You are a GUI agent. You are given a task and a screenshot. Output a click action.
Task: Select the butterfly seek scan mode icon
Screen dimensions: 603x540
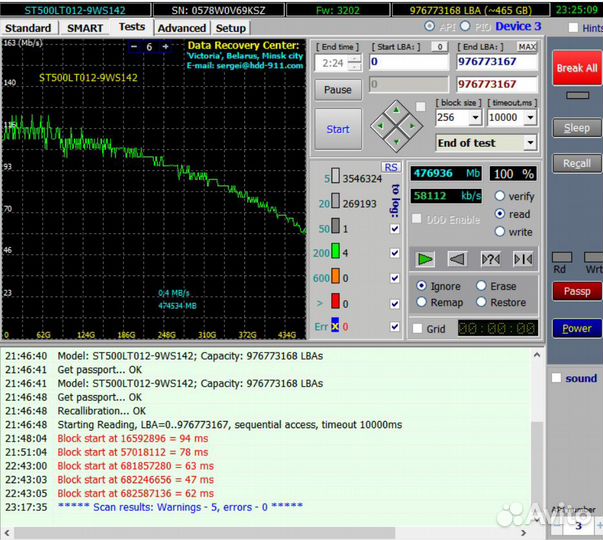522,259
